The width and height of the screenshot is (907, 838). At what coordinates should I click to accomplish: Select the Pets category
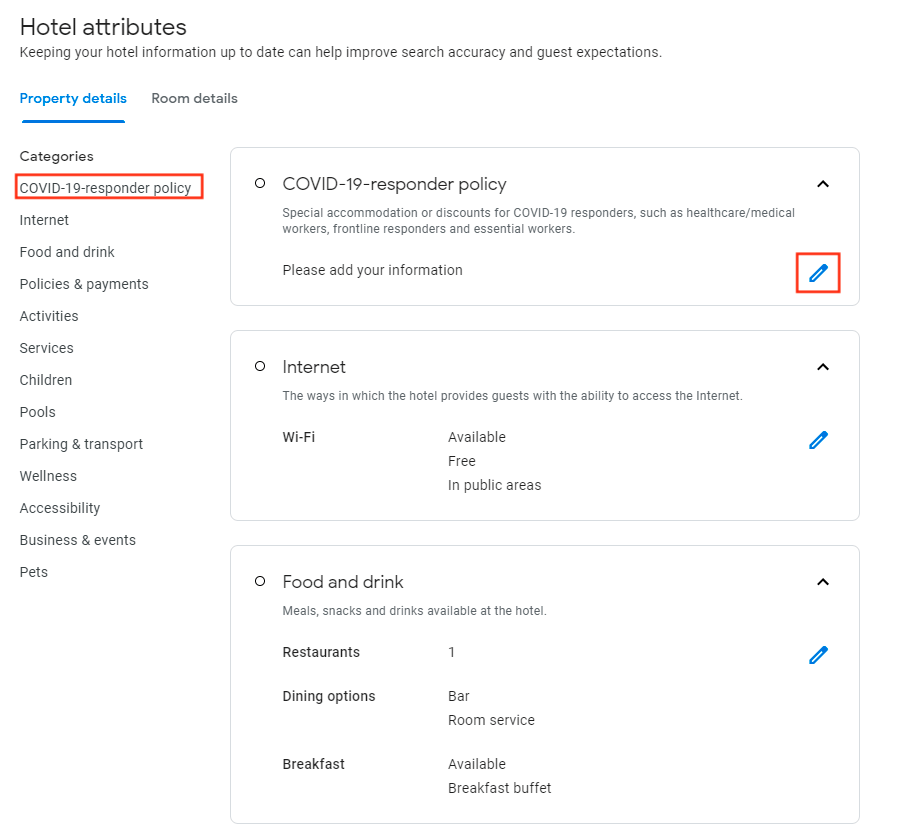point(34,572)
